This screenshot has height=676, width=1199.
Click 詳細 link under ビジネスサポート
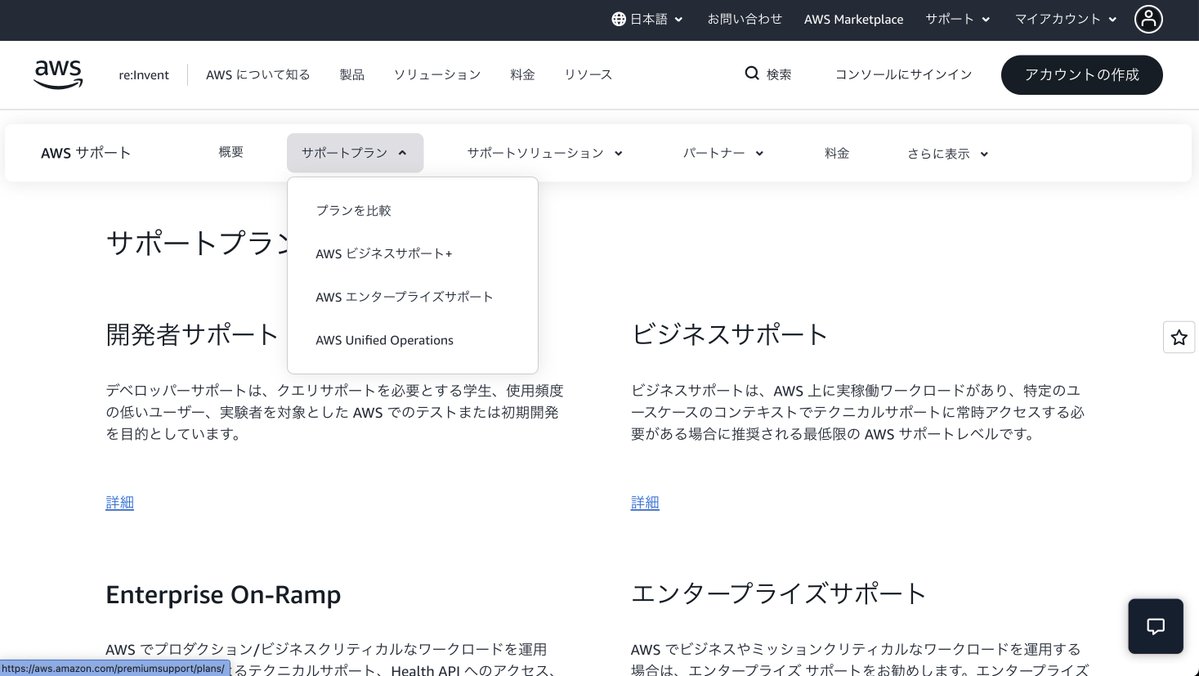[x=645, y=502]
